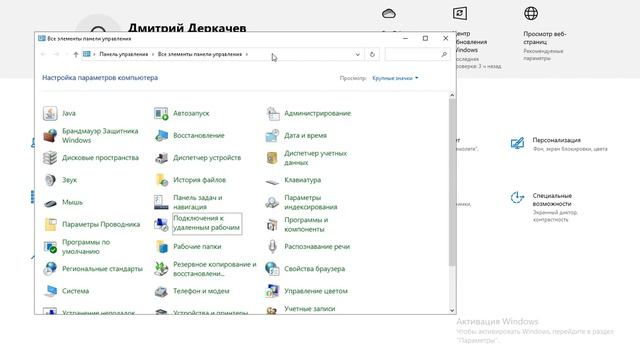Go up one folder level arrow
Image resolution: width=640 pixels, height=360 pixels.
(76, 54)
